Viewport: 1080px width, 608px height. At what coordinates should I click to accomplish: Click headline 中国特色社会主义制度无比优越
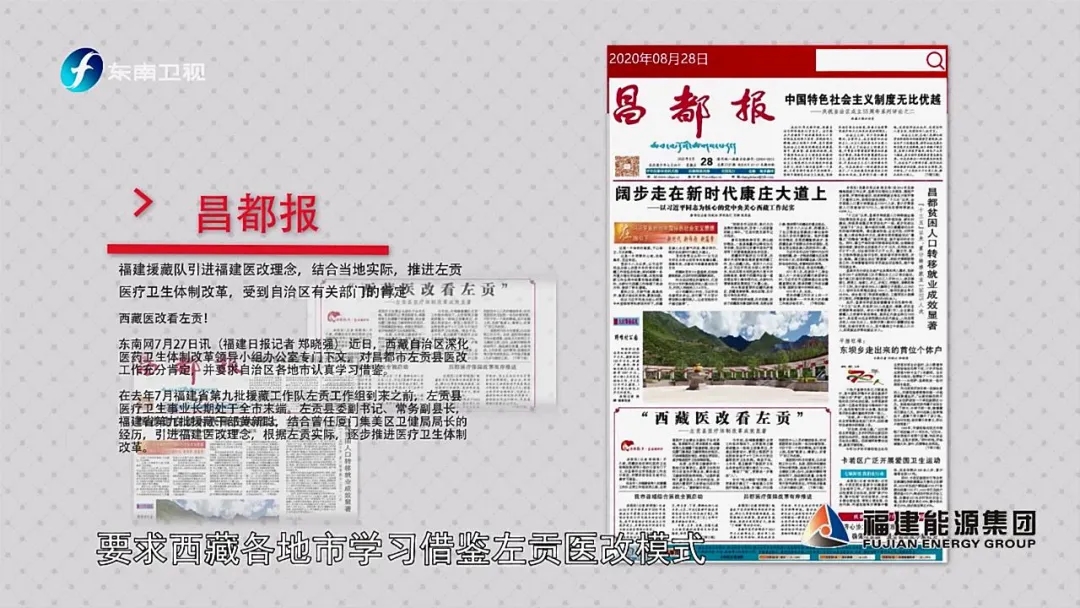pos(862,100)
